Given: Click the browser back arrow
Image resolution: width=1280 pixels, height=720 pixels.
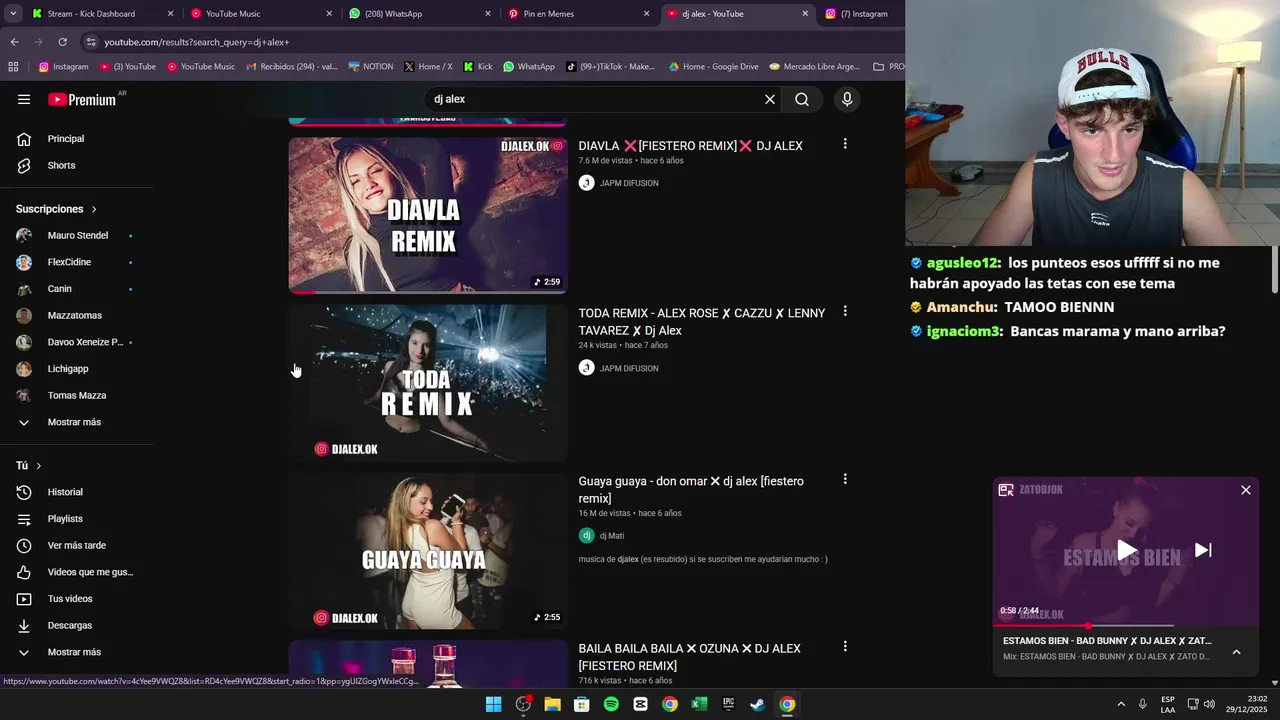Looking at the screenshot, I should [x=14, y=42].
